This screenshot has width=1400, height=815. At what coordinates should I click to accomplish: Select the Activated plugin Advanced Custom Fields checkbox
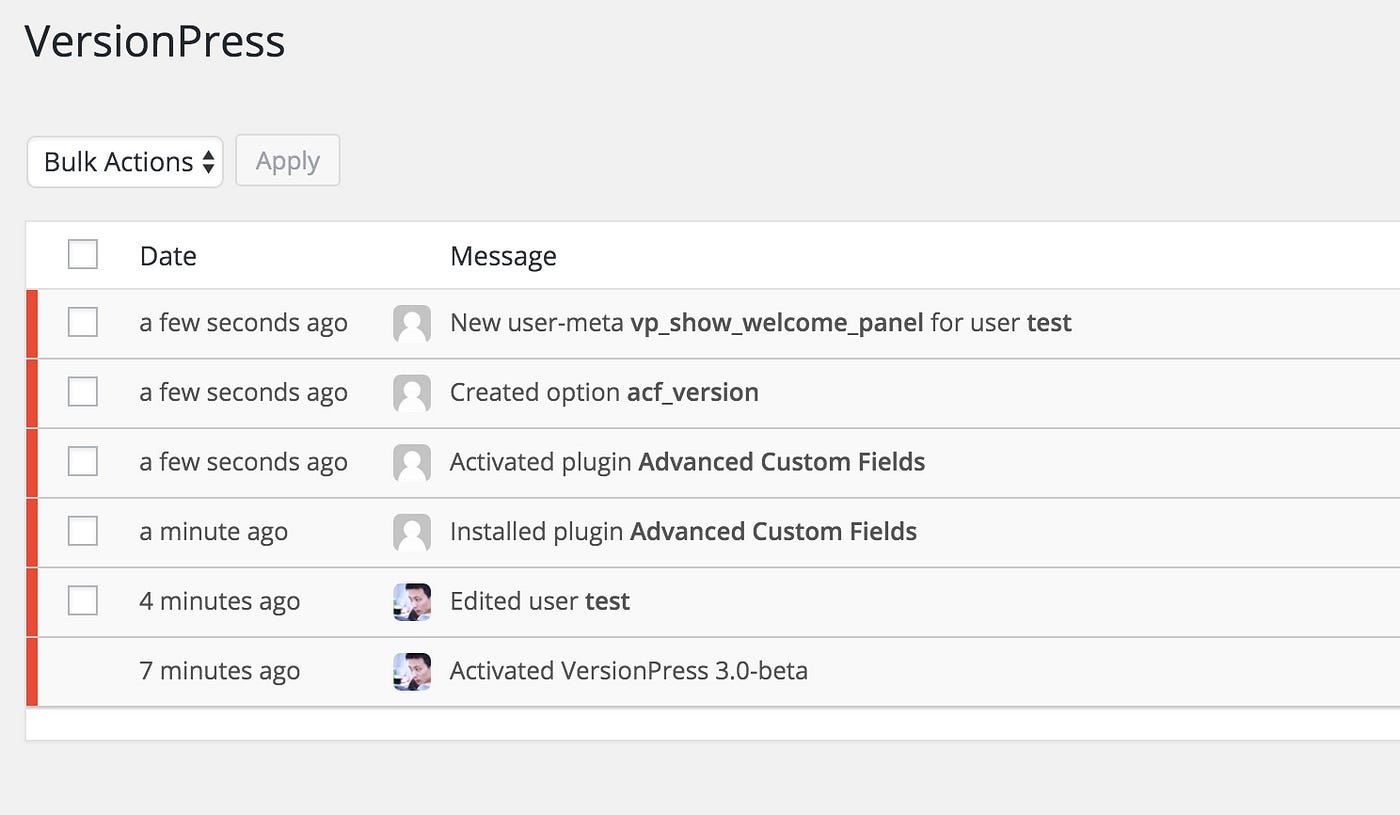tap(83, 461)
